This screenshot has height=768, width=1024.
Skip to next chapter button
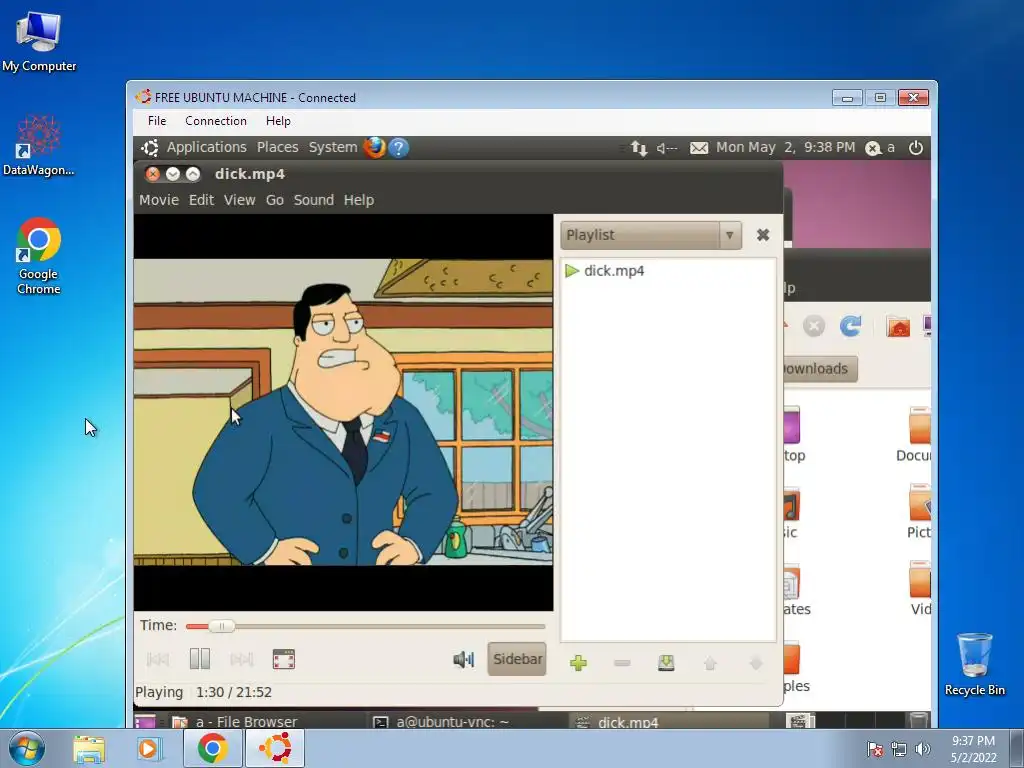pyautogui.click(x=242, y=660)
